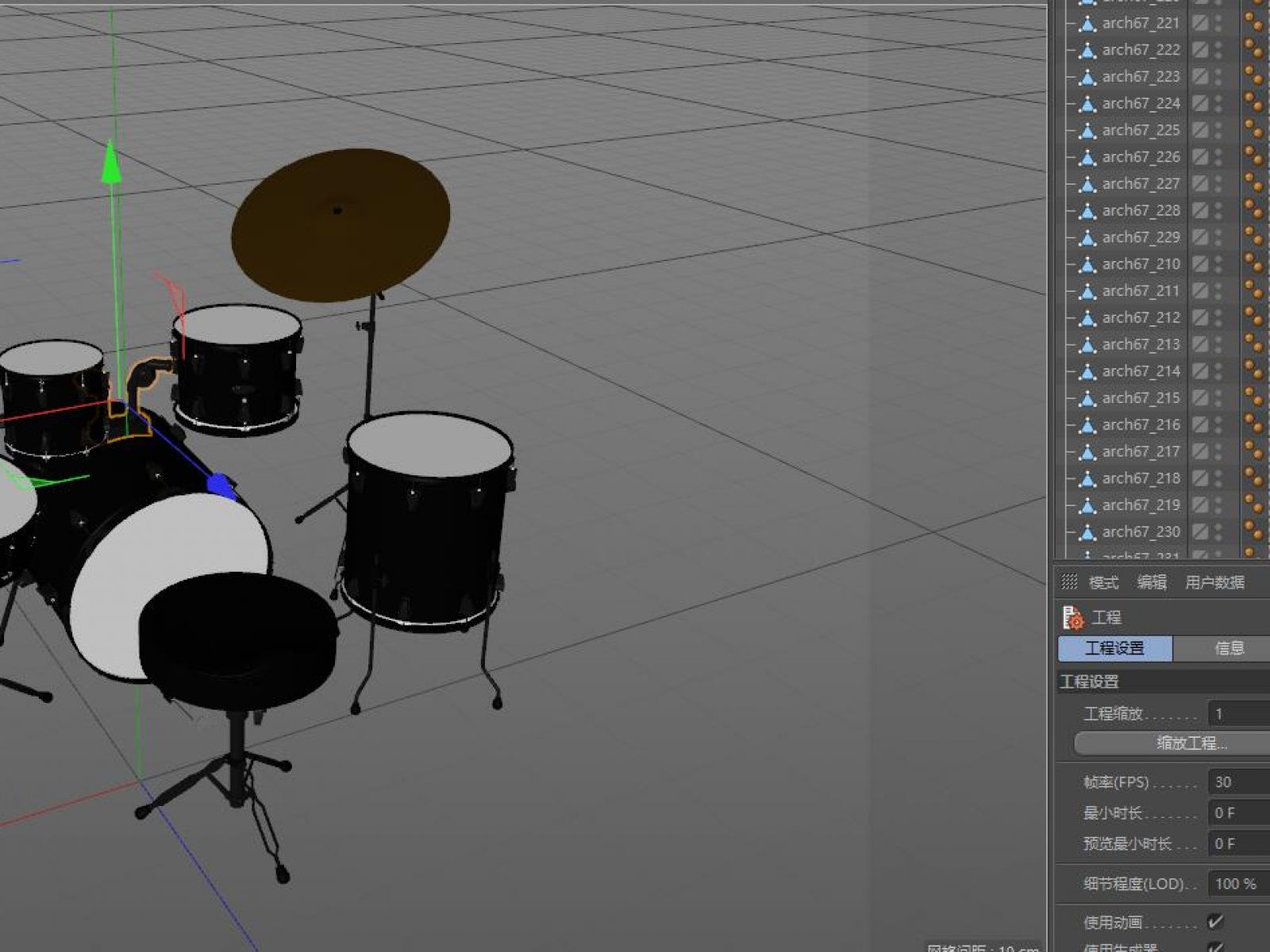Click the polygon object icon of arch67_212
Viewport: 1270px width, 952px height.
(x=1087, y=318)
